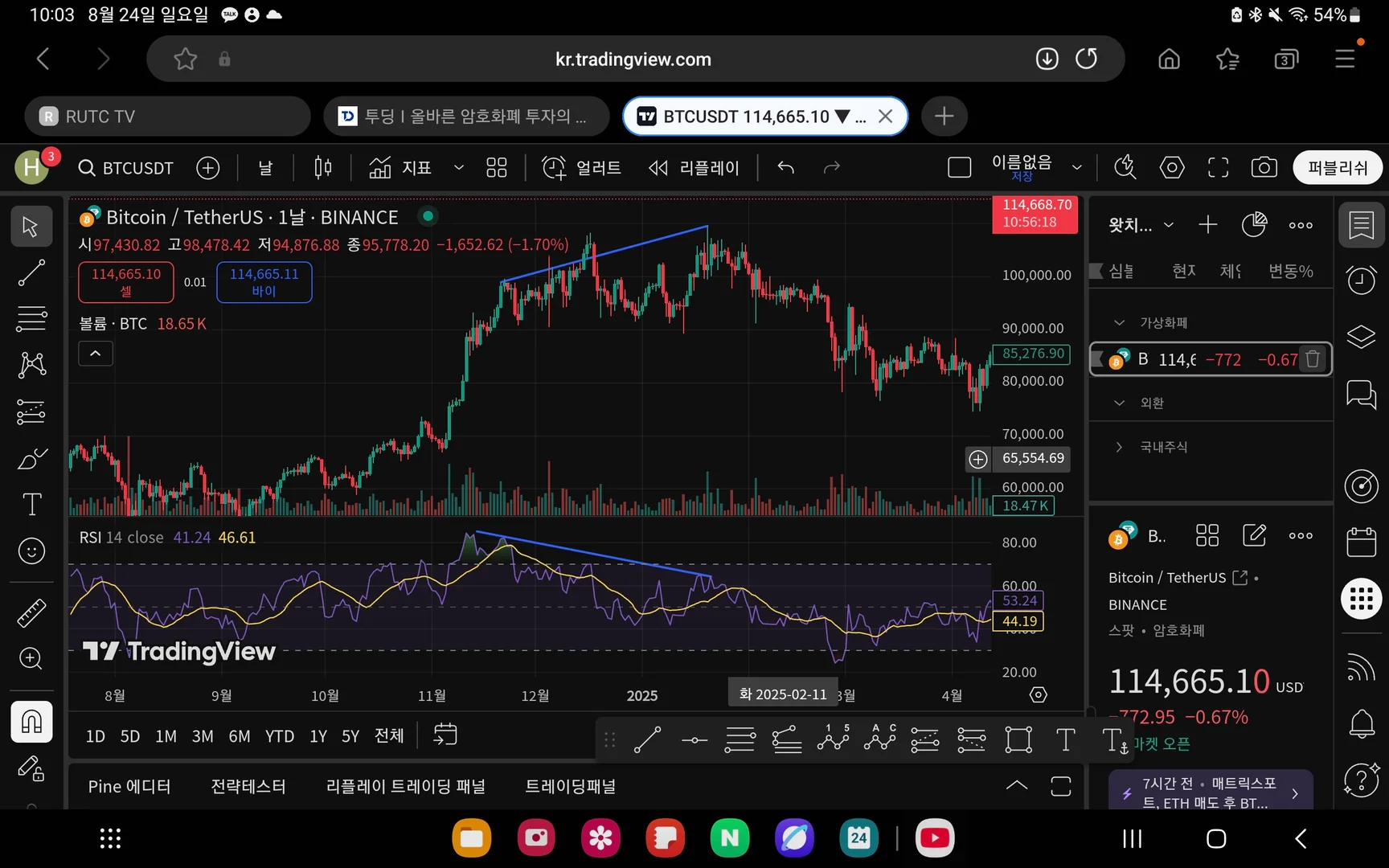
Task: Select the YTD time range
Action: (280, 736)
